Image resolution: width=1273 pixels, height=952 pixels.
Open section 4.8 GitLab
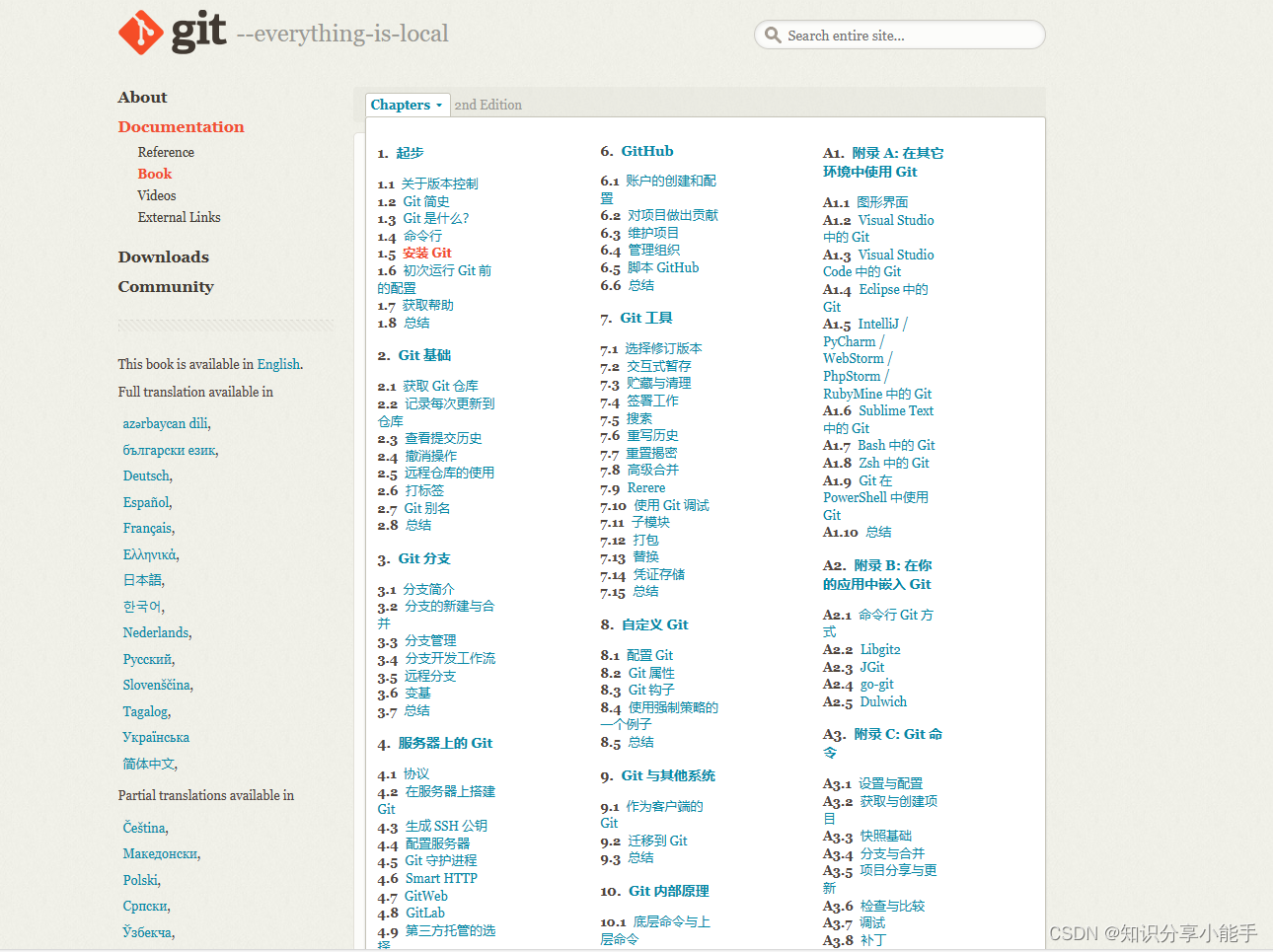pyautogui.click(x=425, y=913)
